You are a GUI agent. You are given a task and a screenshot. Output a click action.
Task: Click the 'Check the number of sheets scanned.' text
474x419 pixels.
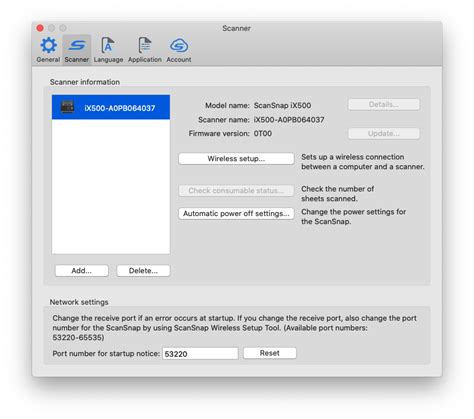click(337, 194)
